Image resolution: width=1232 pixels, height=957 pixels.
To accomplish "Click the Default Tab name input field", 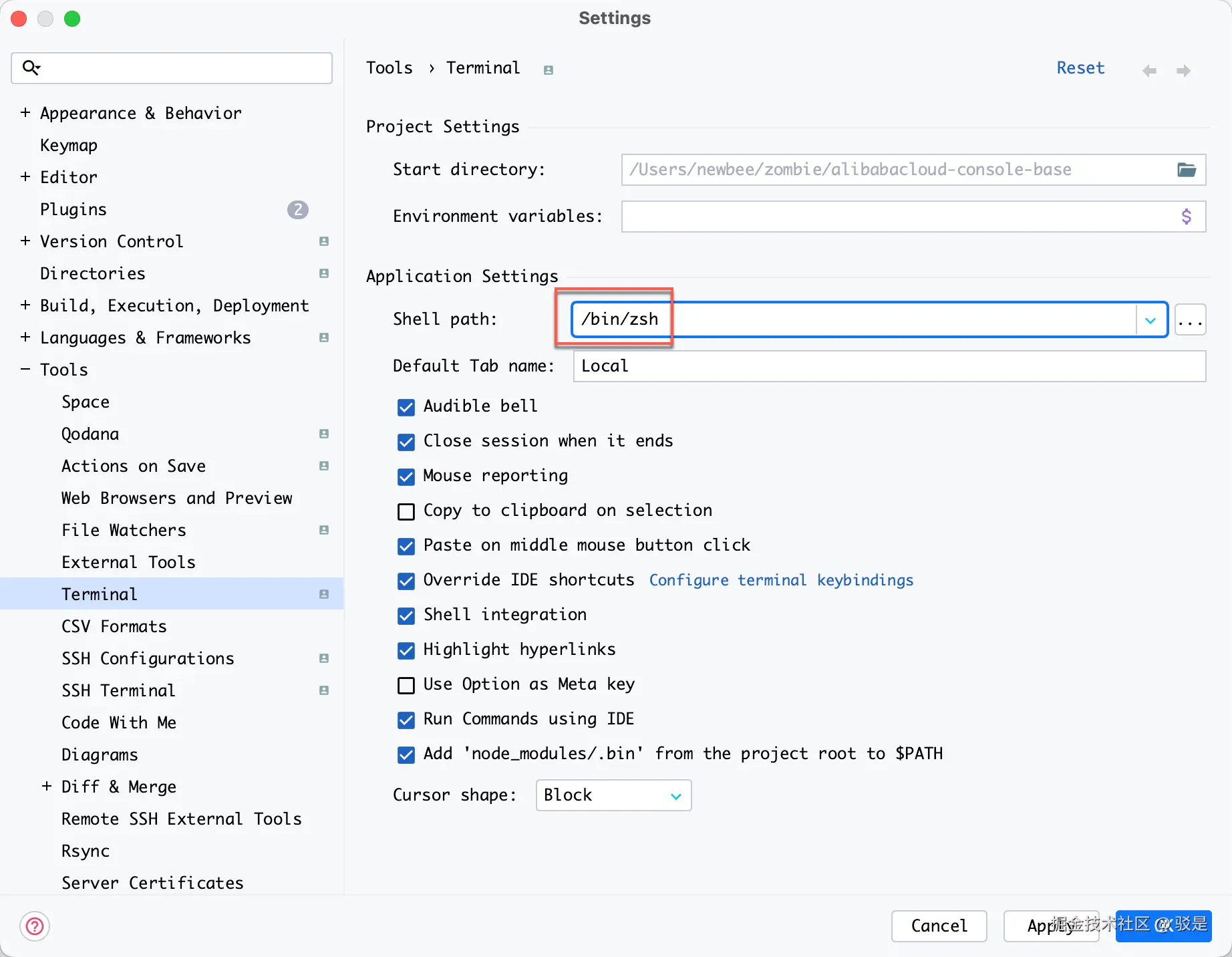I will [x=889, y=366].
